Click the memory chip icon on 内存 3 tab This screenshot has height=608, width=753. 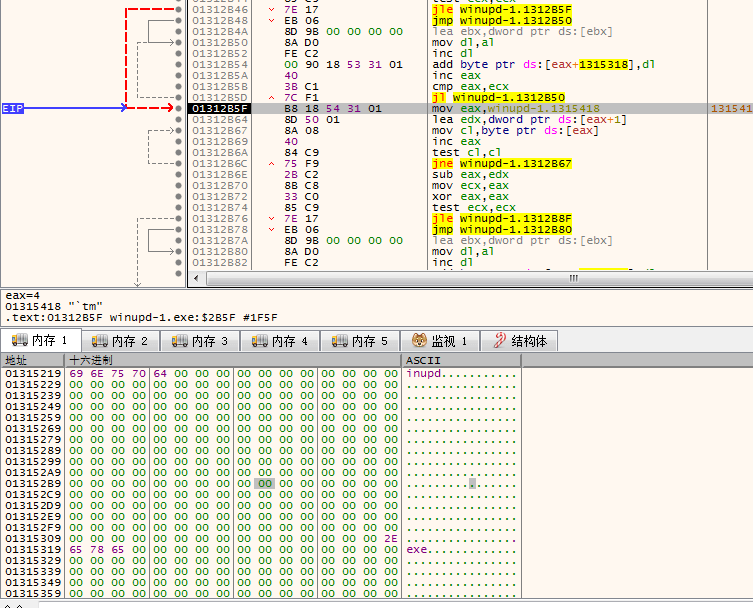coord(180,340)
